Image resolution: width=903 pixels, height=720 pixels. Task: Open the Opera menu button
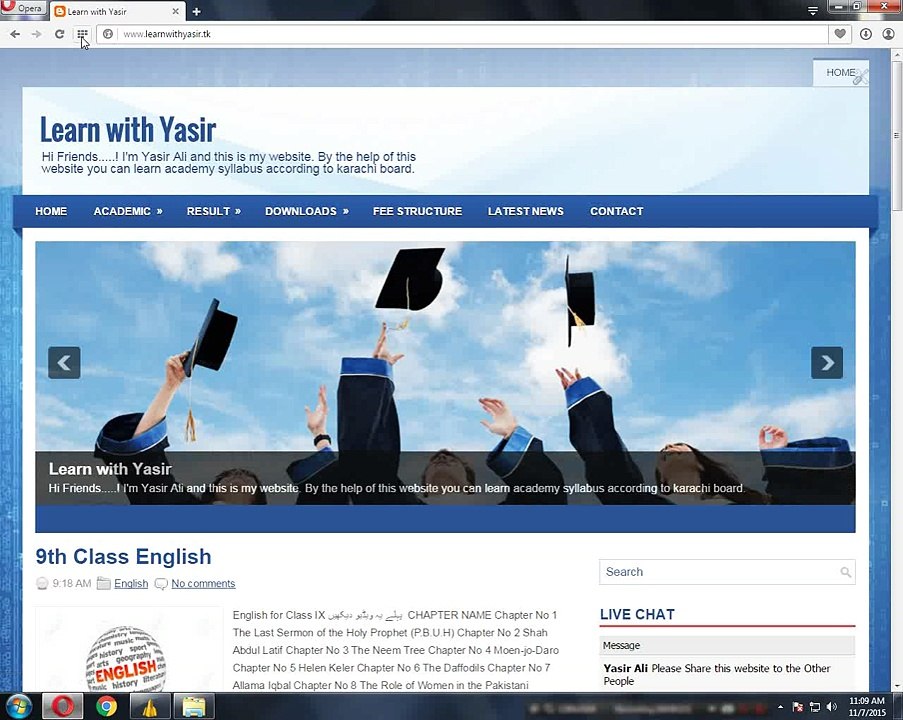[23, 8]
